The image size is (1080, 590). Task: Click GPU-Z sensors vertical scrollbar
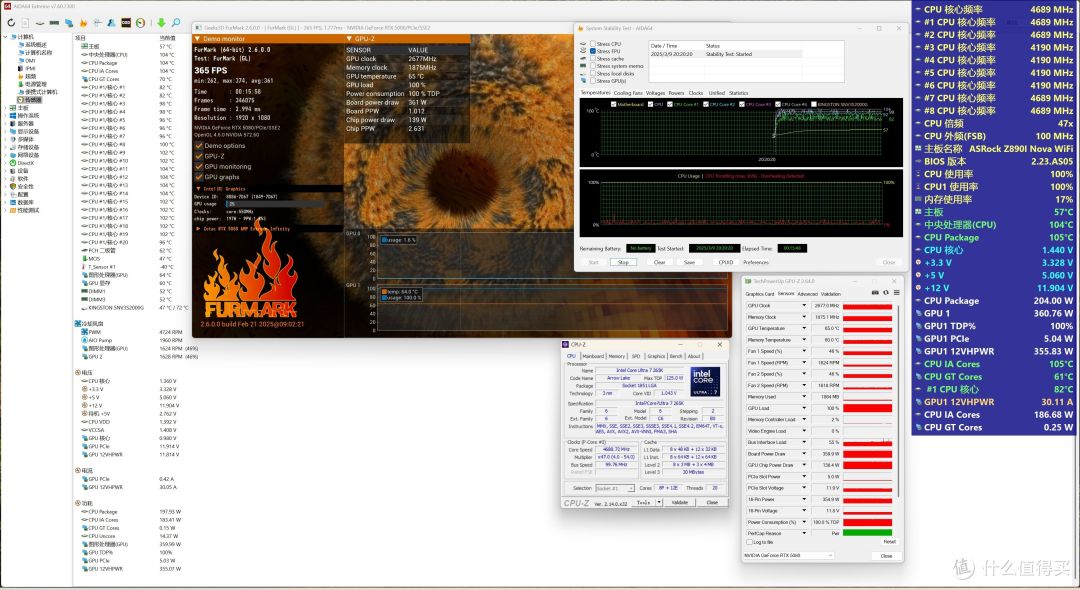click(x=898, y=399)
